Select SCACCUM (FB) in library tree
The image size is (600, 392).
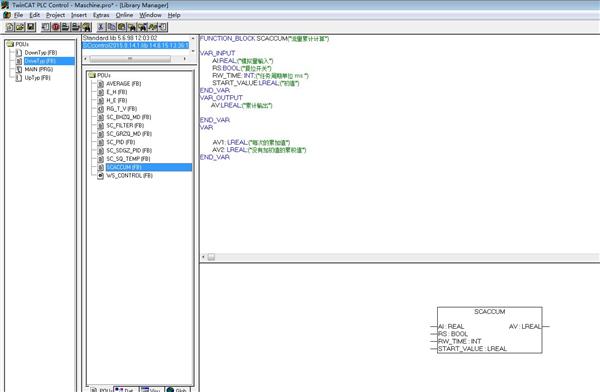tap(149, 167)
